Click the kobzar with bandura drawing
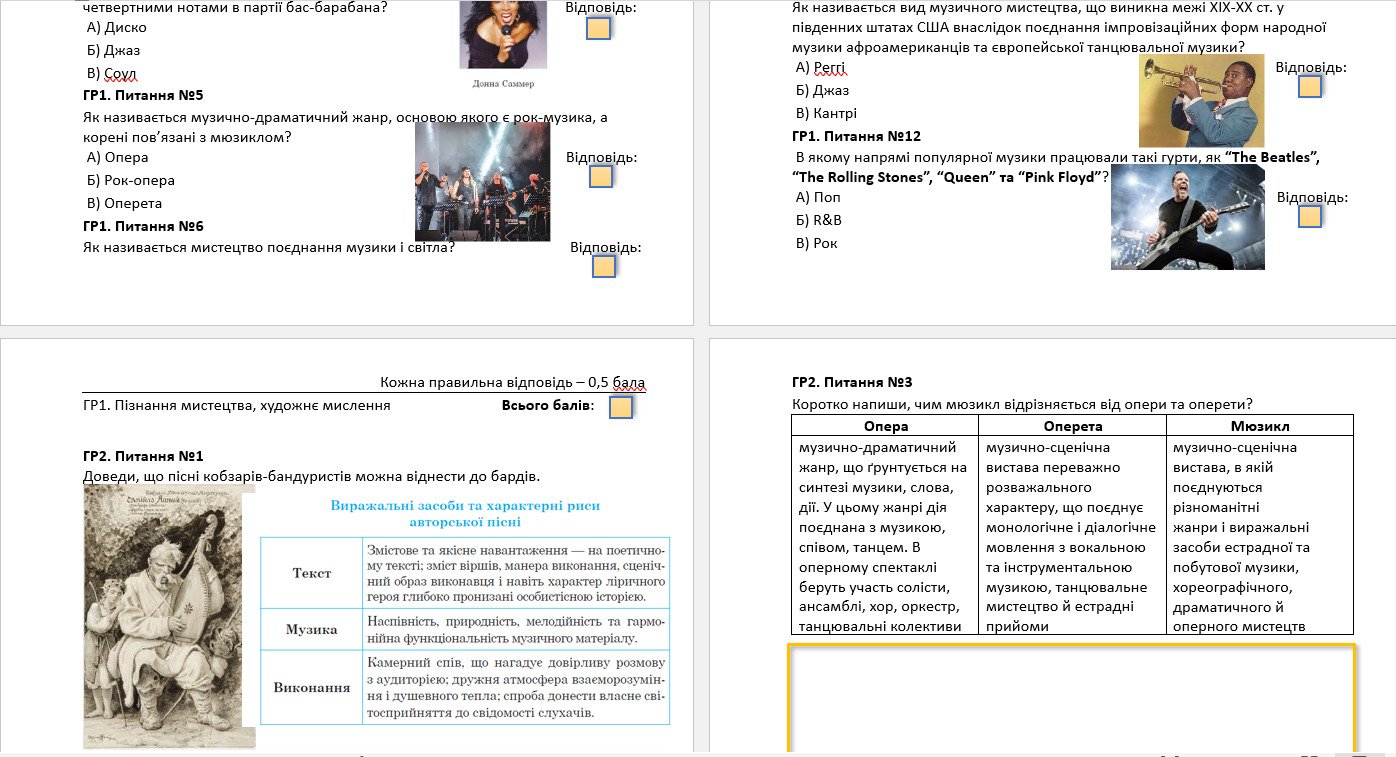Viewport: 1396px width, 757px height. (169, 617)
